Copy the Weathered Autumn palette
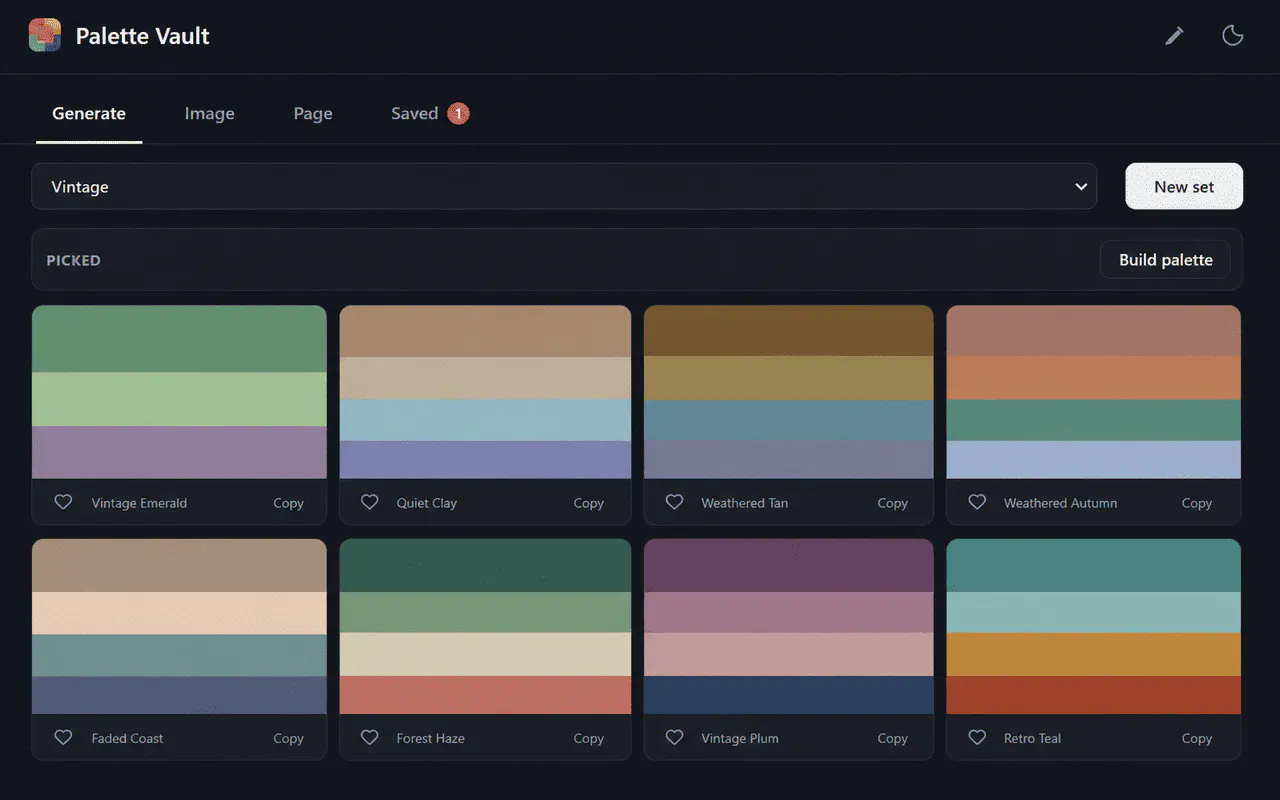 1196,503
